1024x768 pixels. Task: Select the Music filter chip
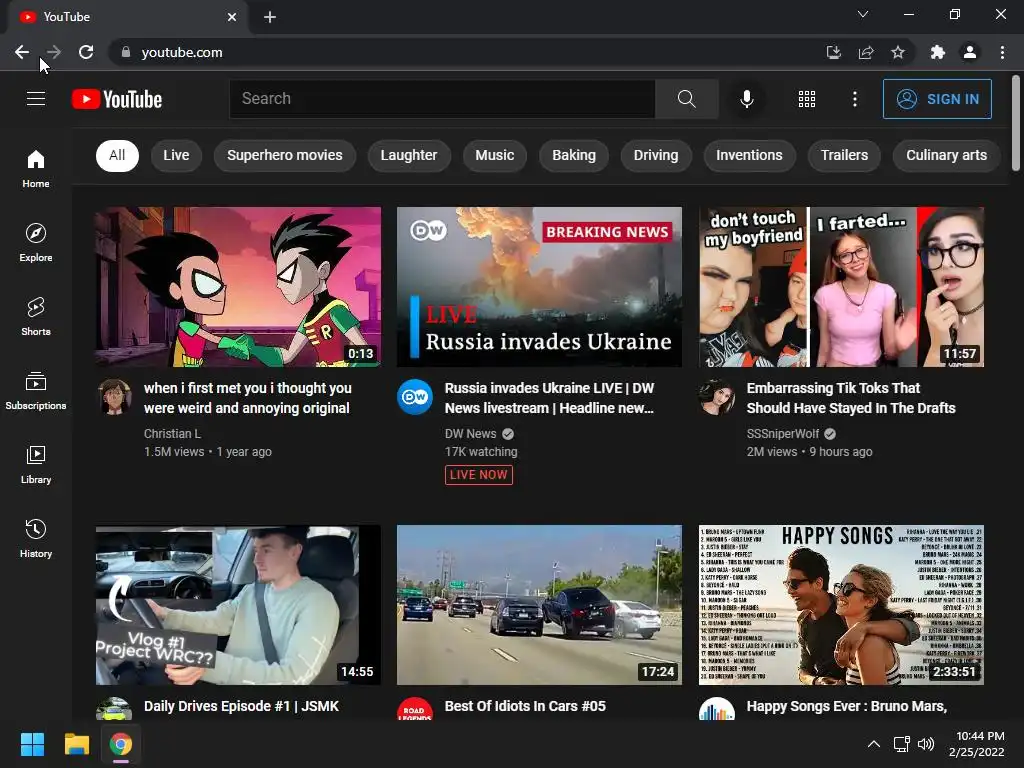494,155
